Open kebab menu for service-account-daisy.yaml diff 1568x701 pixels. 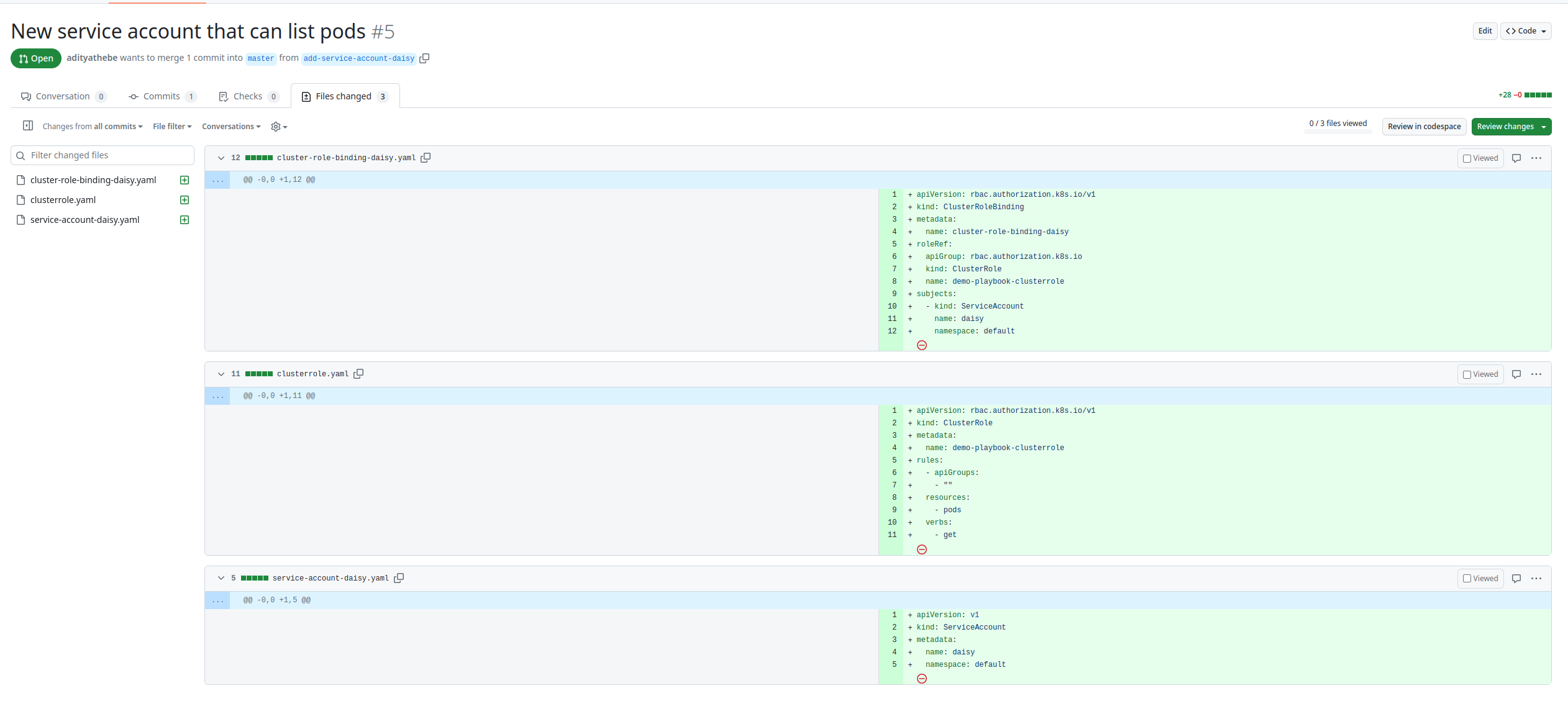pos(1537,578)
